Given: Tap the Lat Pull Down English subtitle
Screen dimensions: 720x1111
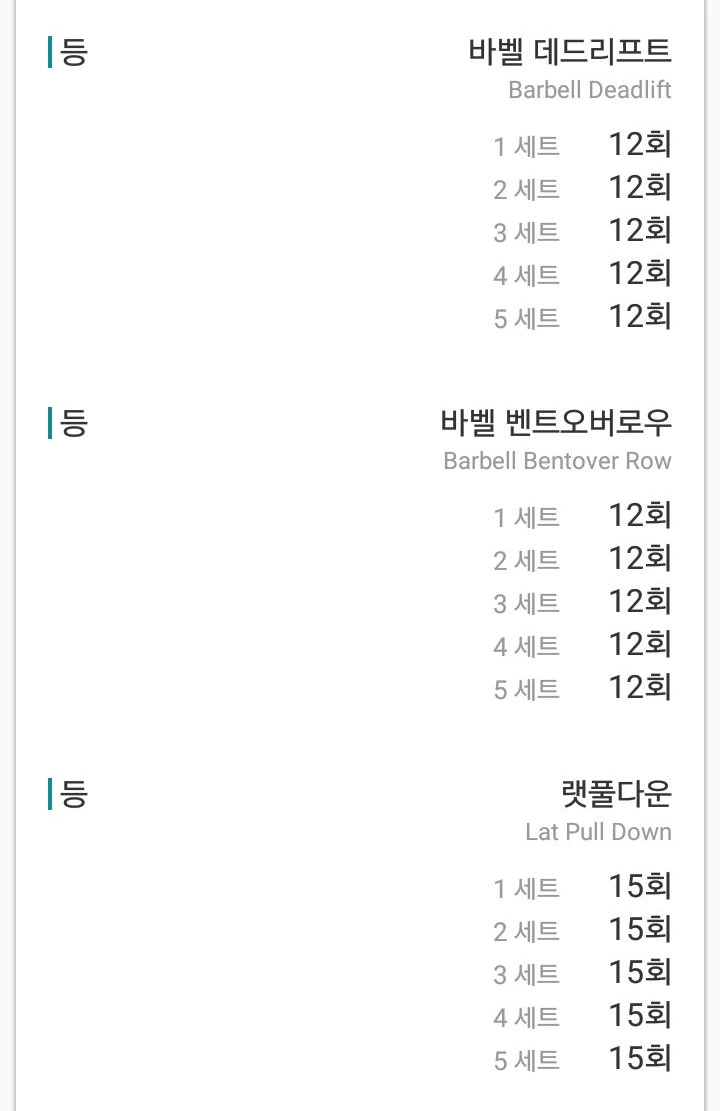Looking at the screenshot, I should (x=598, y=832).
